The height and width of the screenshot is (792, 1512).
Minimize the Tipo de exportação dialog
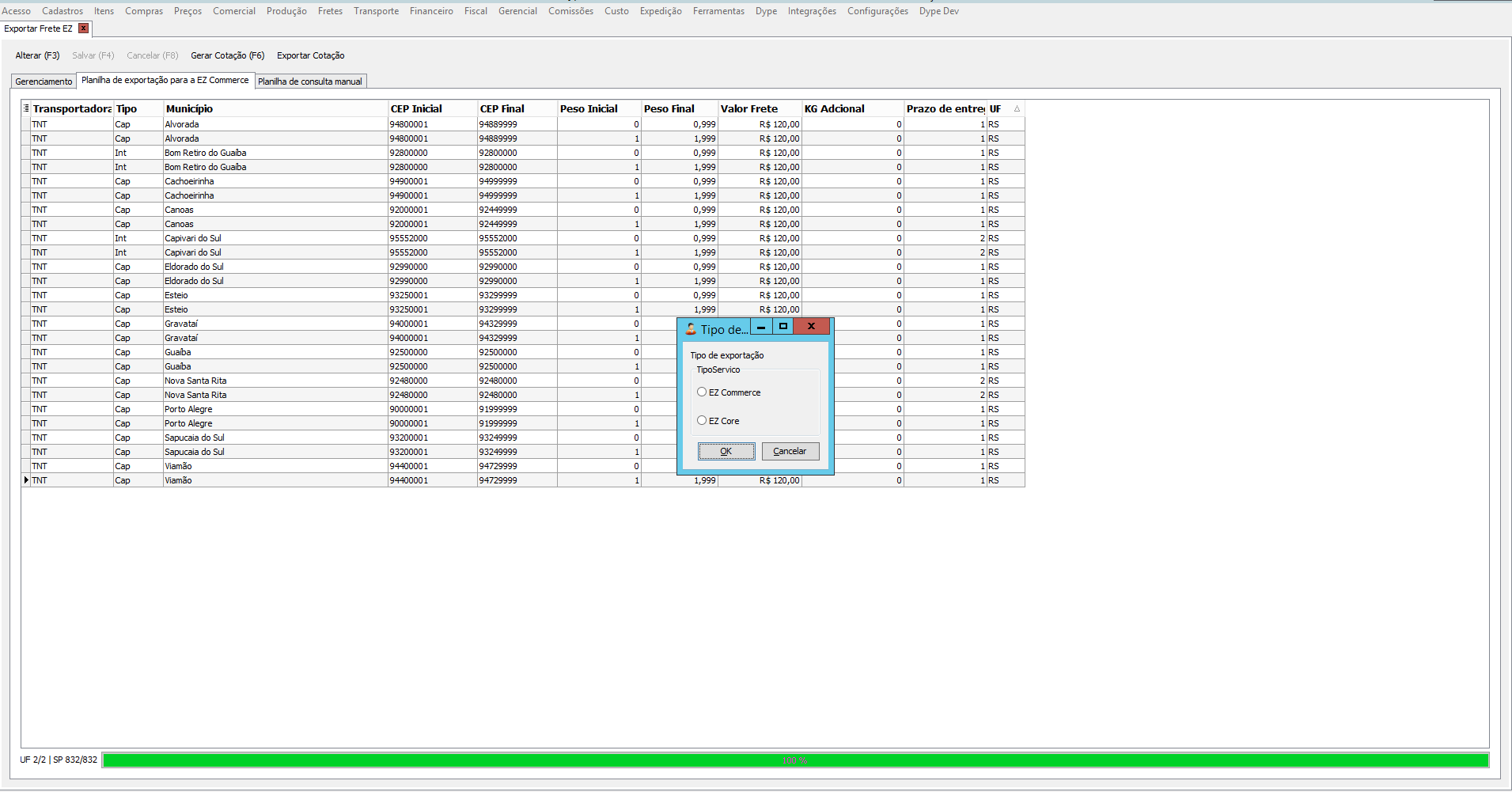click(761, 326)
